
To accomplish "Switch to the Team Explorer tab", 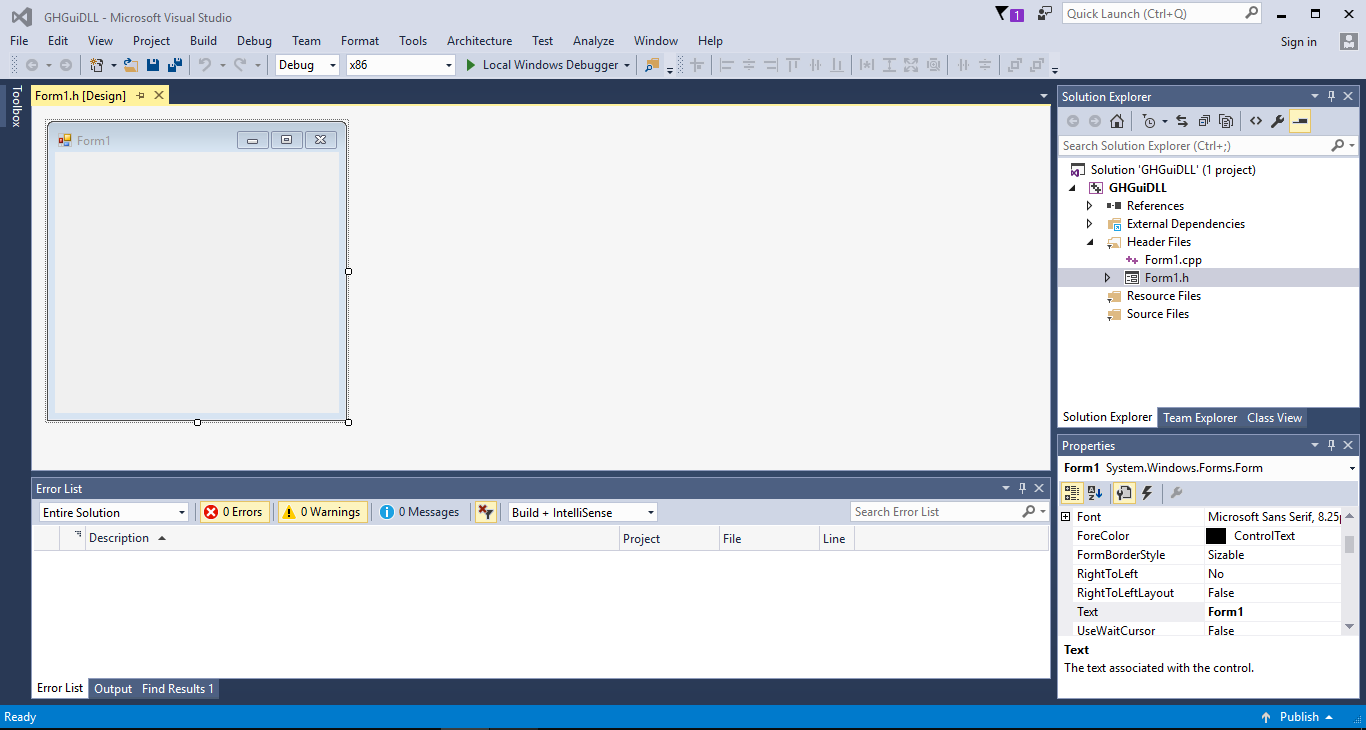I will point(1200,418).
